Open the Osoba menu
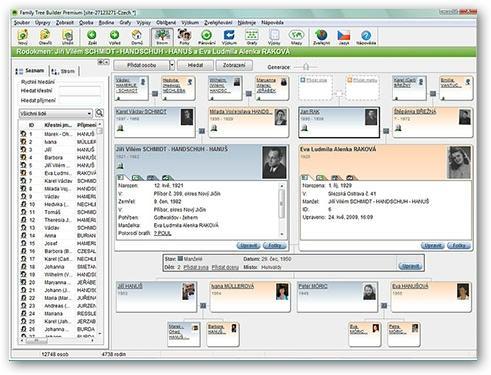Screen dimensions: 491x375 point(86,23)
